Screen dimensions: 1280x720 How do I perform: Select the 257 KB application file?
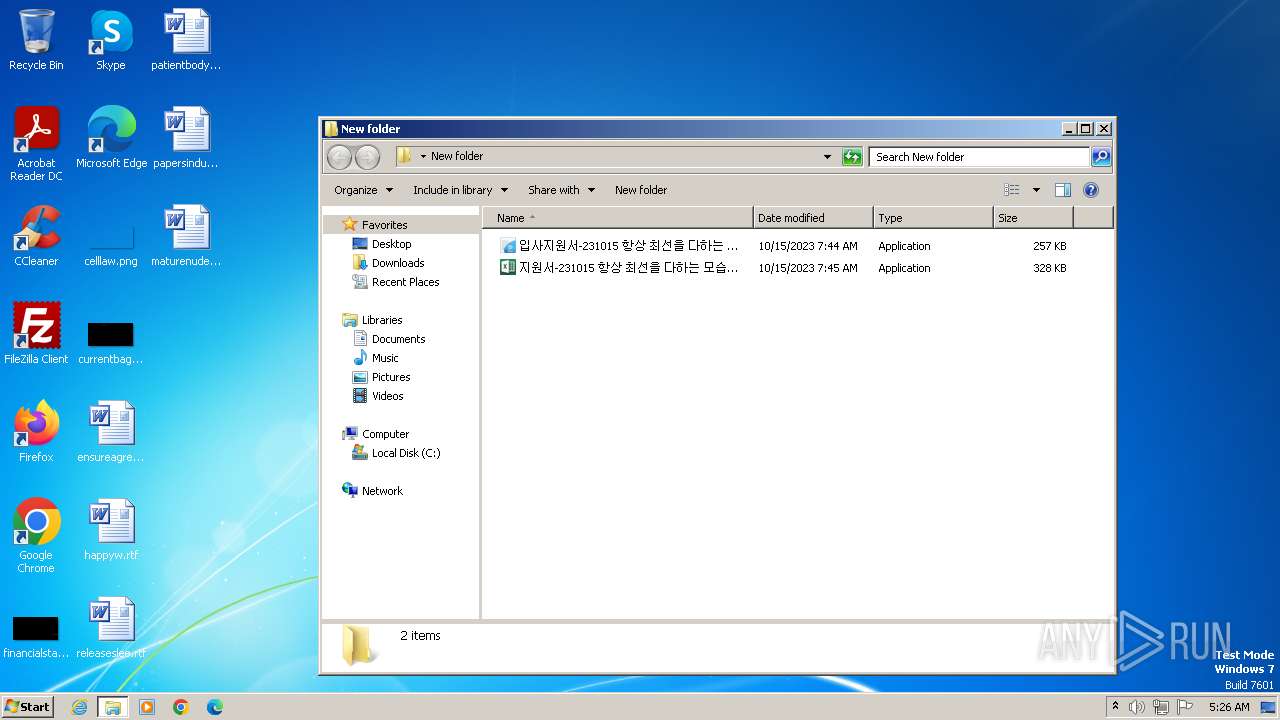pyautogui.click(x=783, y=246)
